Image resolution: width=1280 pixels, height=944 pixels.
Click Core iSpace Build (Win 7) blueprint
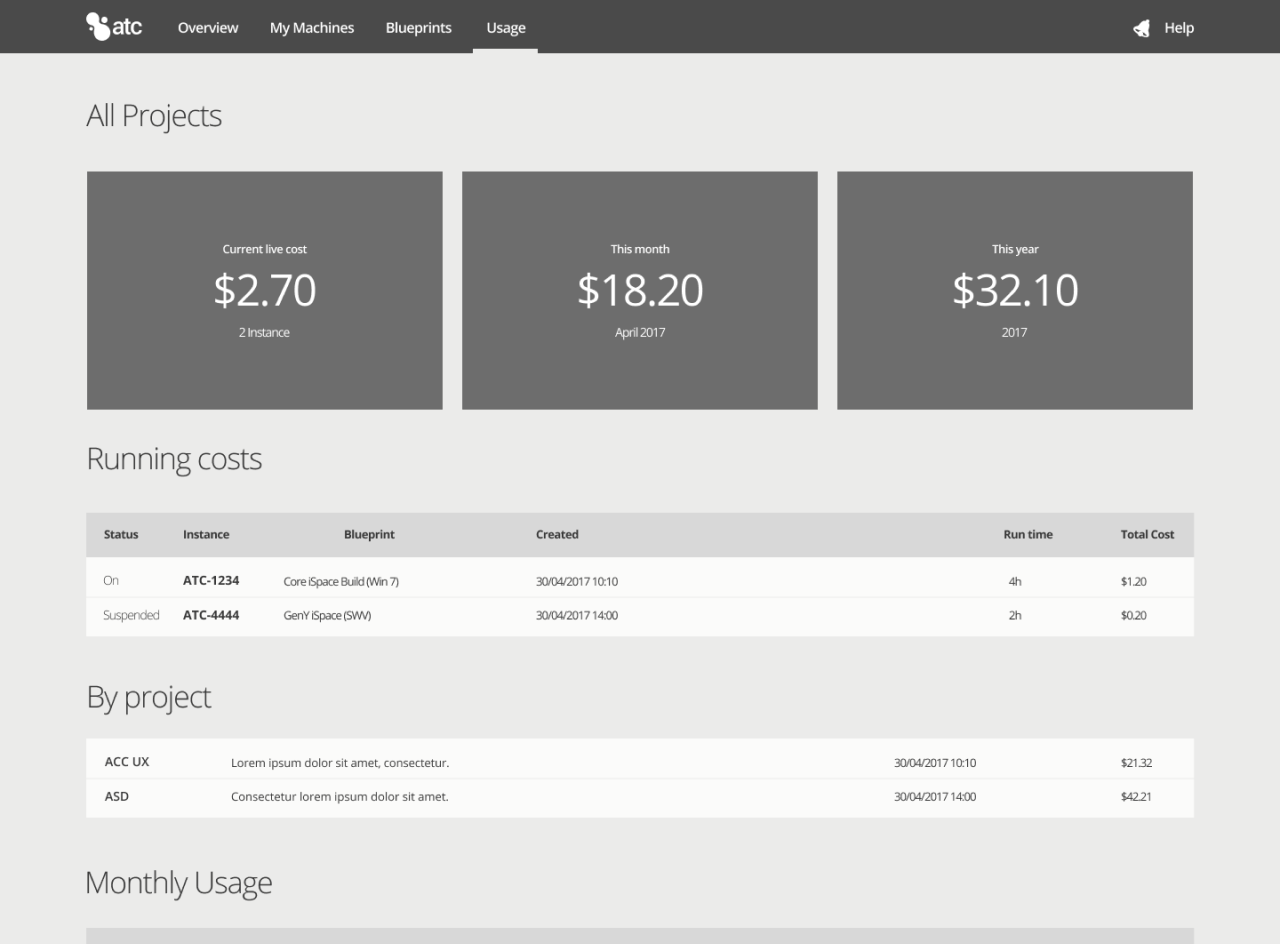click(x=341, y=581)
